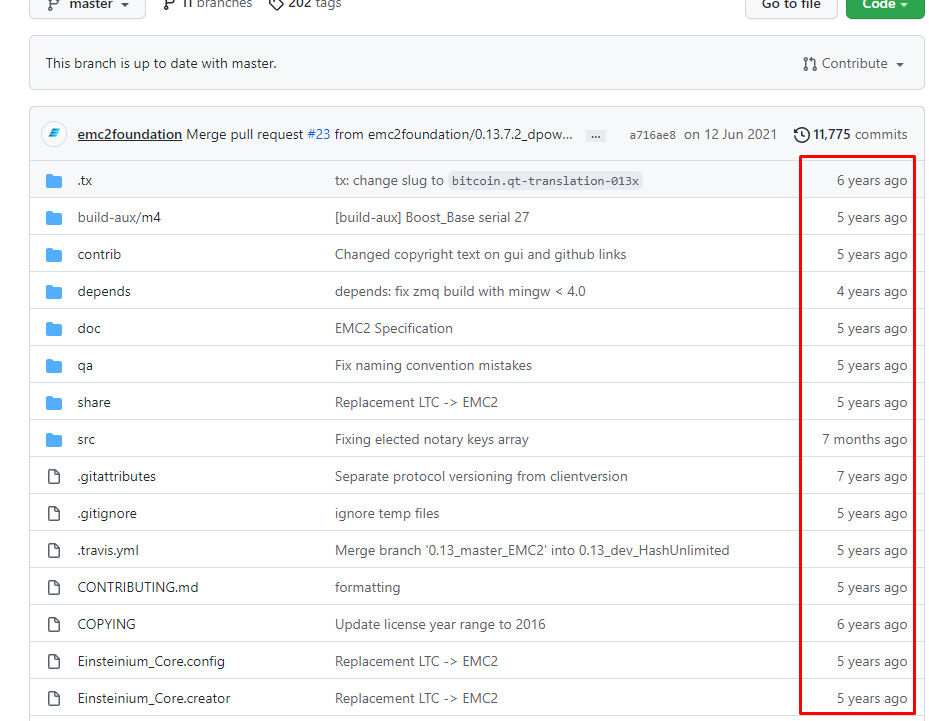929x721 pixels.
Task: View the 11,775 commits history
Action: click(851, 134)
